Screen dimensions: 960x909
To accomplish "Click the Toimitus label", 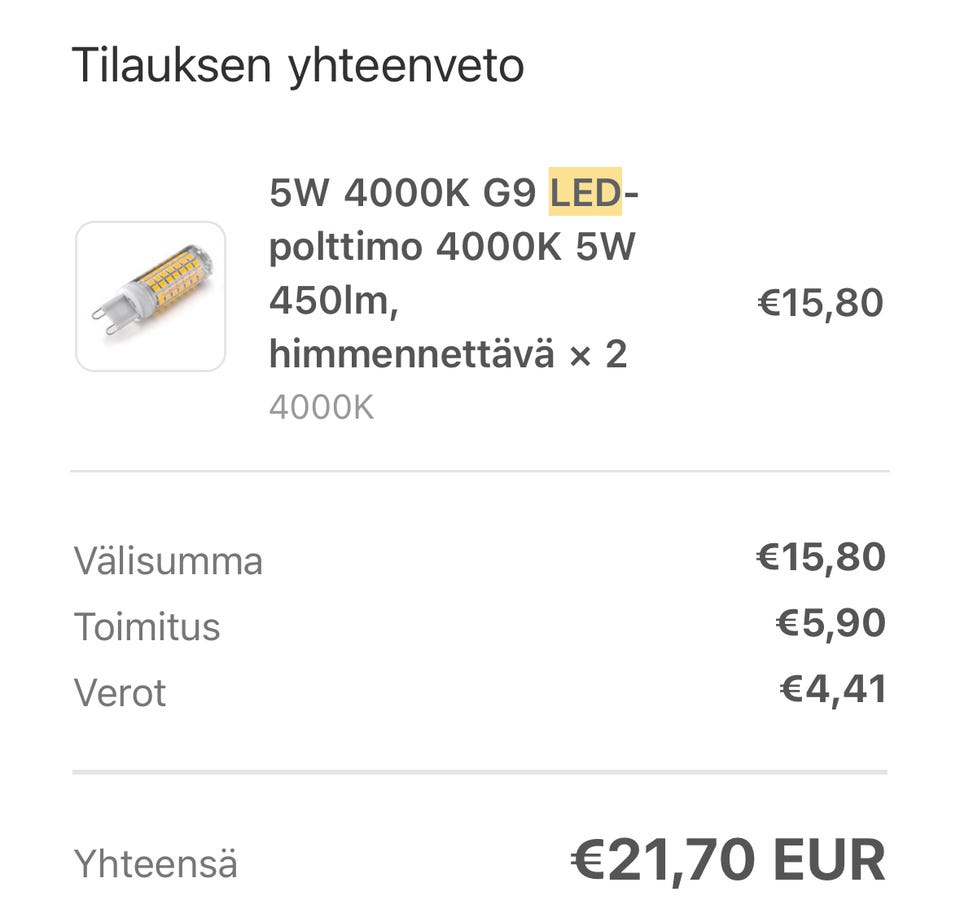I will 146,627.
